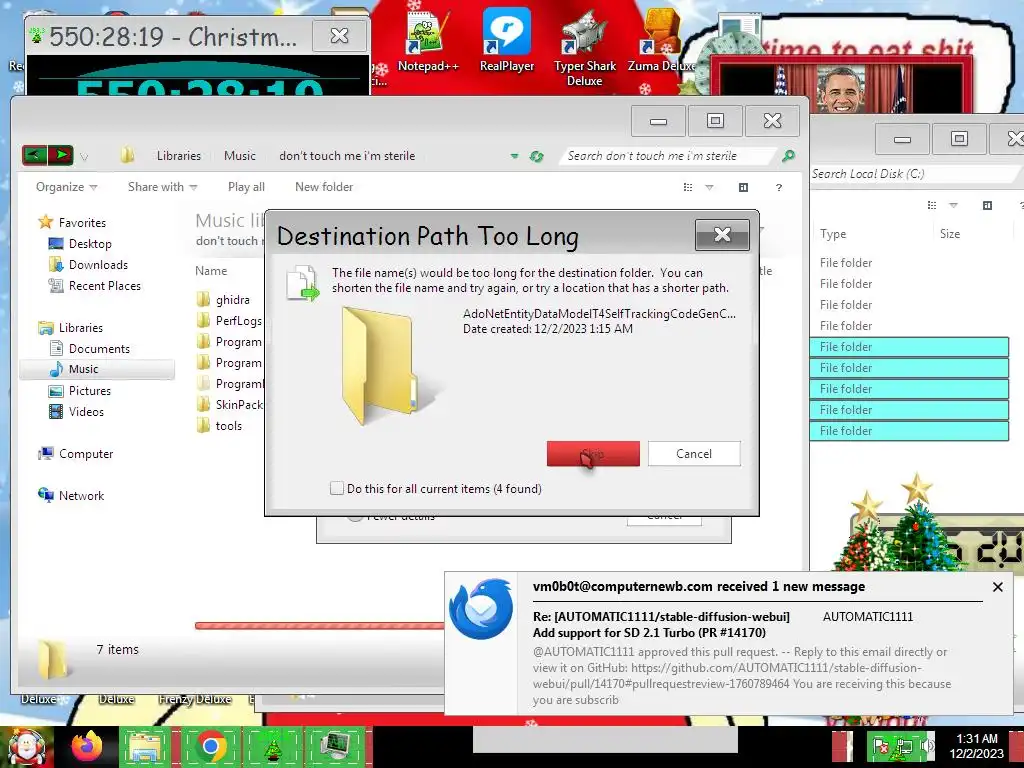Open Firefox from taskbar
Screen dimensions: 1024x768
pyautogui.click(x=87, y=746)
